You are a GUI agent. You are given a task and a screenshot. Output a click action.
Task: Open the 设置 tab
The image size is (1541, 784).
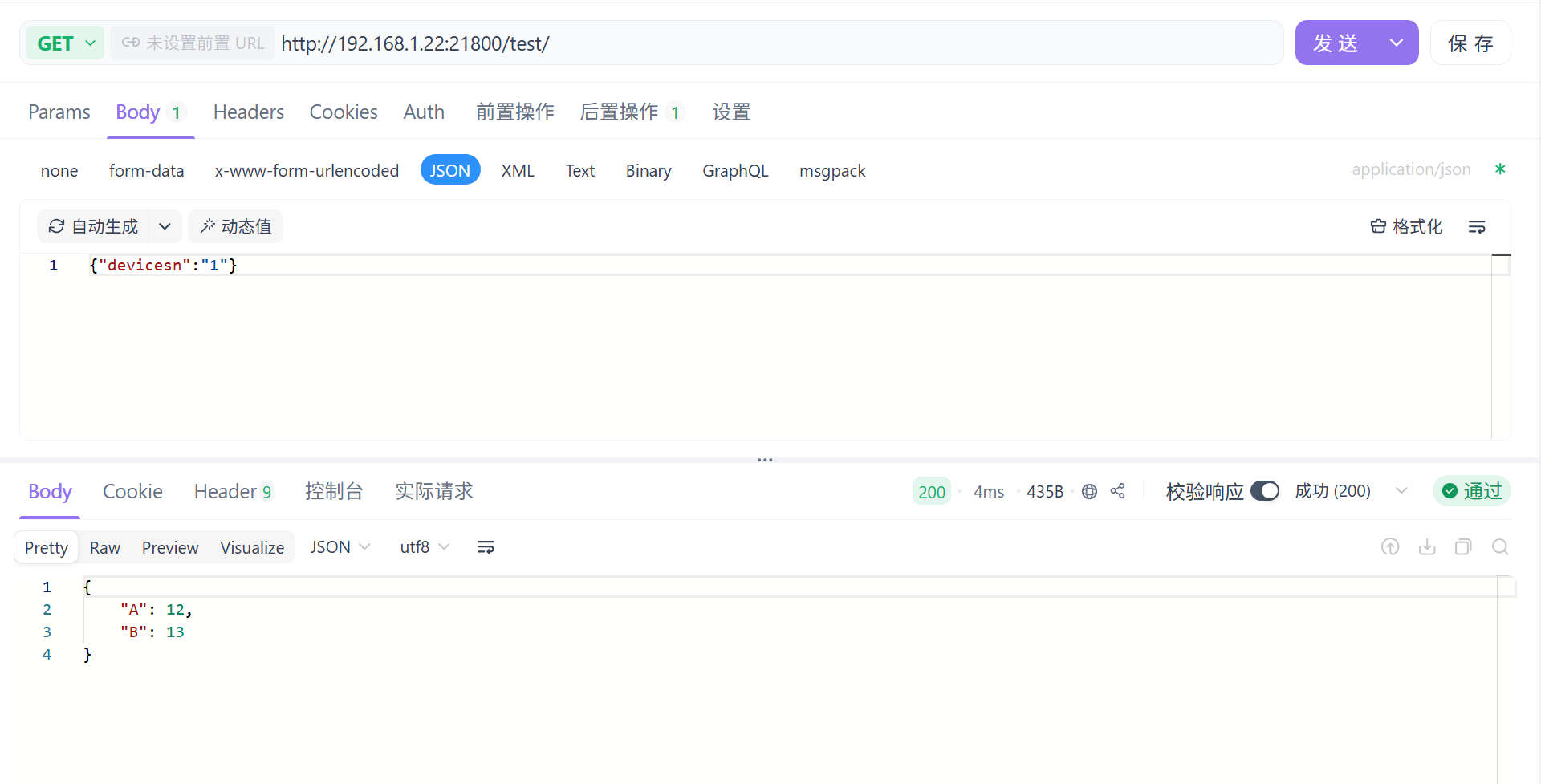731,112
